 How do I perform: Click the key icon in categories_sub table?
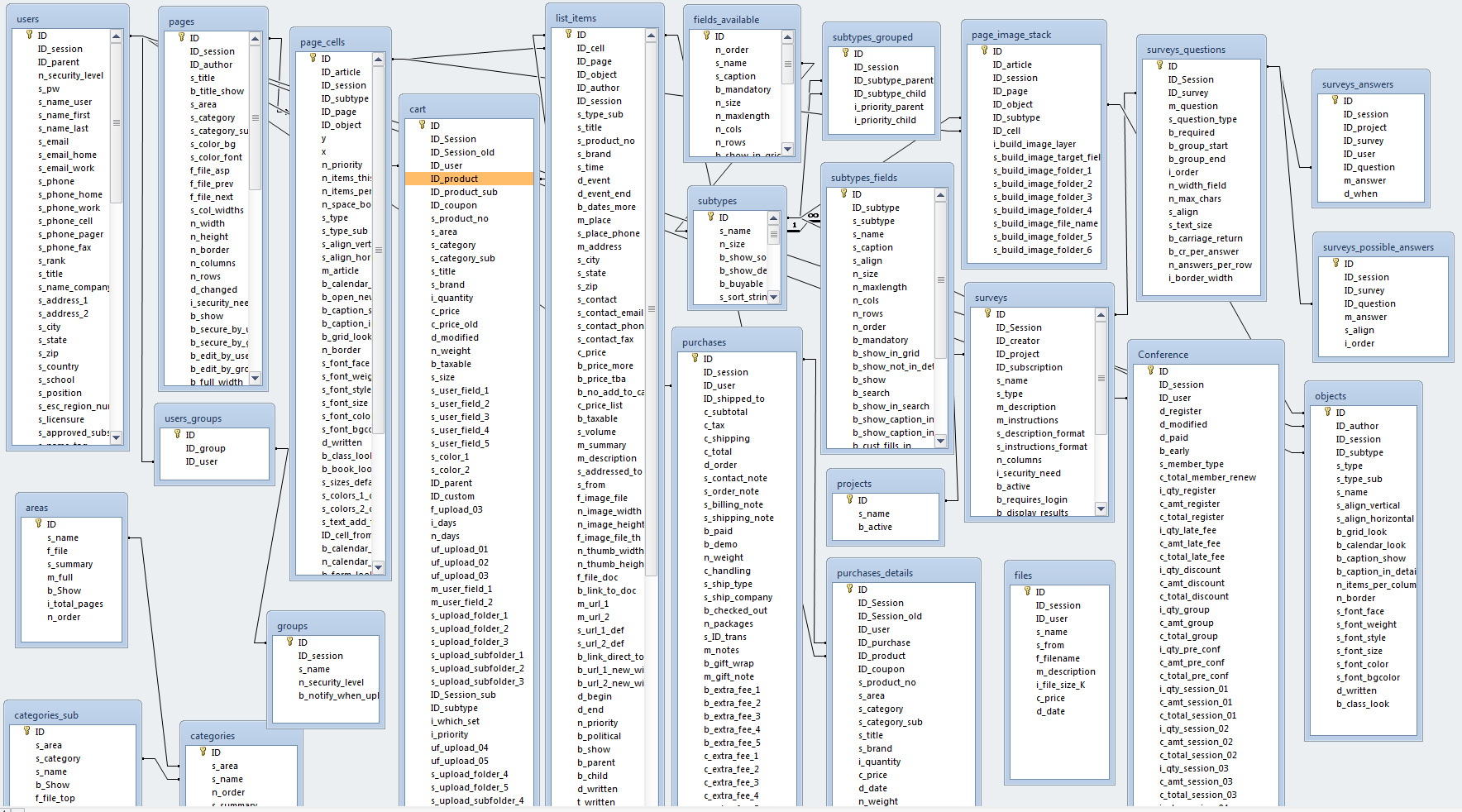click(x=26, y=731)
